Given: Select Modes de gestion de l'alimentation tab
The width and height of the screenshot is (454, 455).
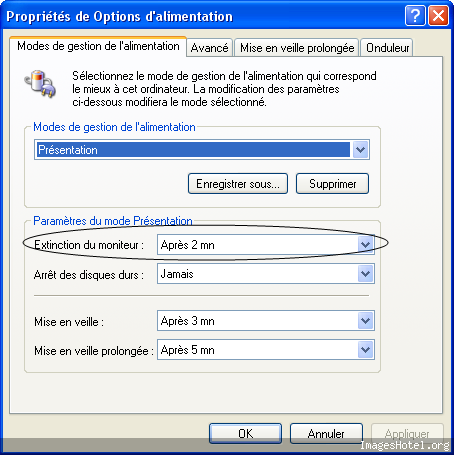Looking at the screenshot, I should tap(98, 46).
